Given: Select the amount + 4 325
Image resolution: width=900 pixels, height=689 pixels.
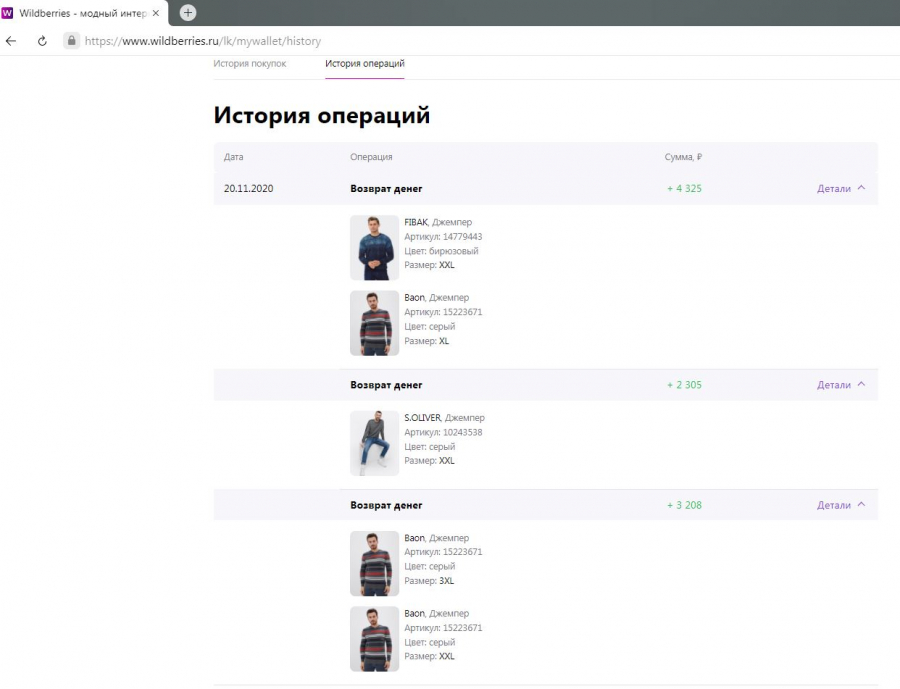Looking at the screenshot, I should click(684, 188).
